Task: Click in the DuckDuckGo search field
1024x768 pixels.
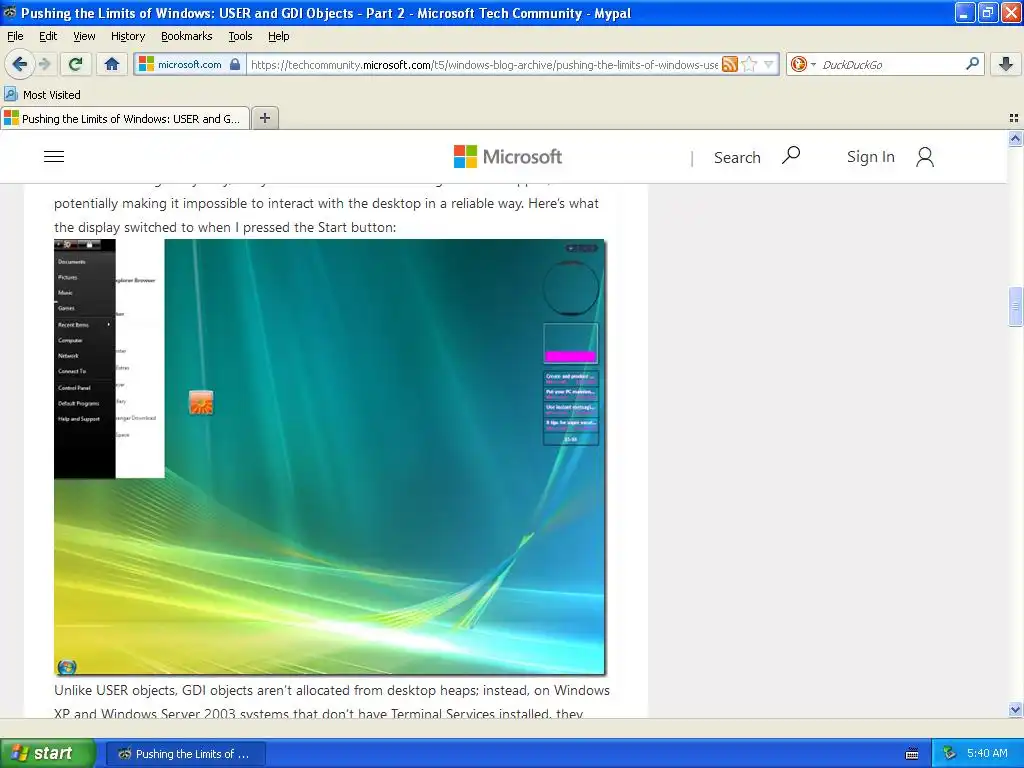Action: click(x=891, y=64)
